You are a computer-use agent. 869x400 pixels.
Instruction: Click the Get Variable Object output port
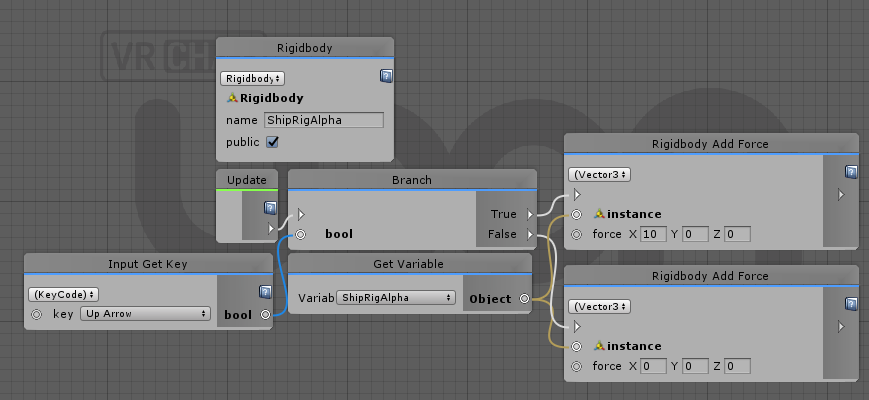[x=524, y=299]
